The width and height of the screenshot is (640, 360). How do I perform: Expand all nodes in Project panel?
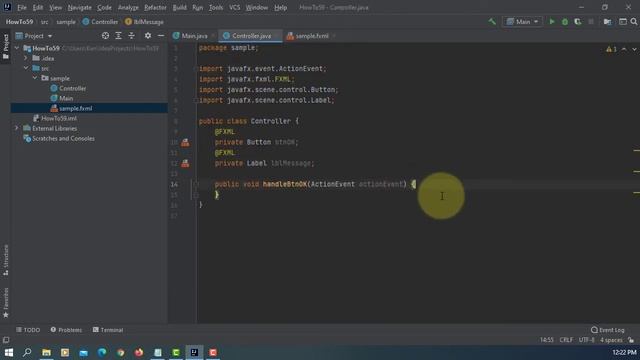(118, 36)
